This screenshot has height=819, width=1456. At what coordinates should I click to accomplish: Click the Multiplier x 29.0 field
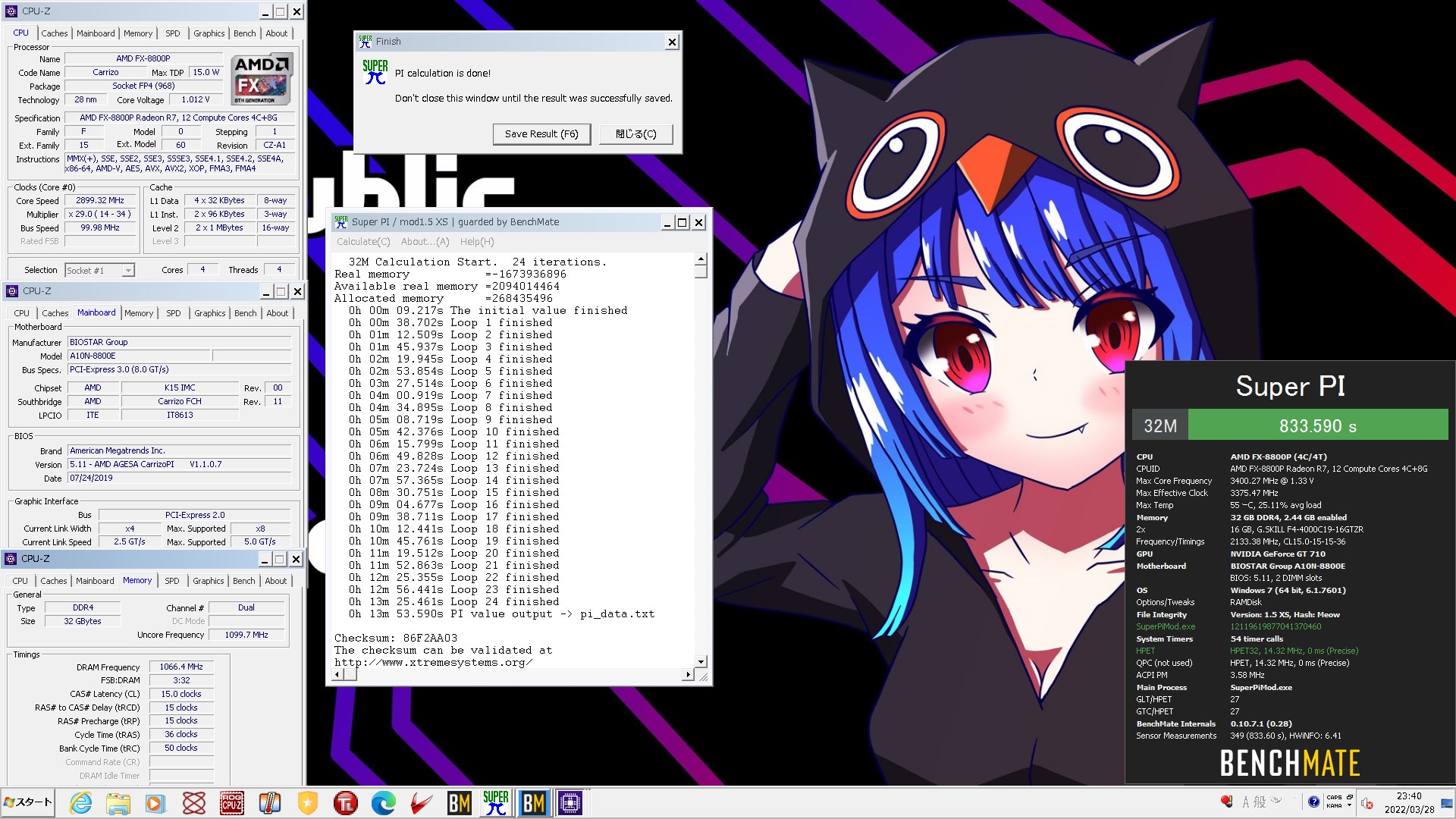click(x=100, y=215)
